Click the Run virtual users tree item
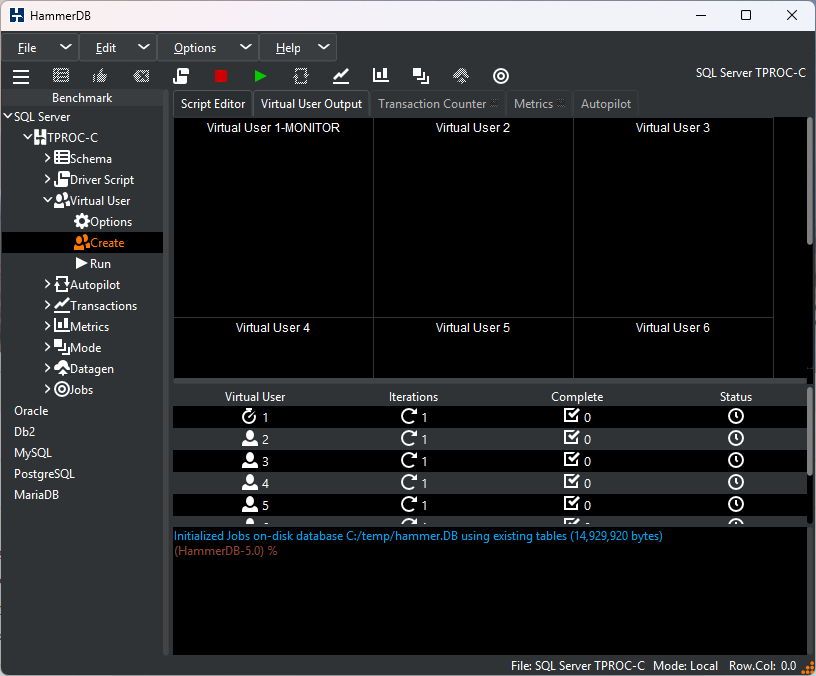816x676 pixels. click(93, 263)
